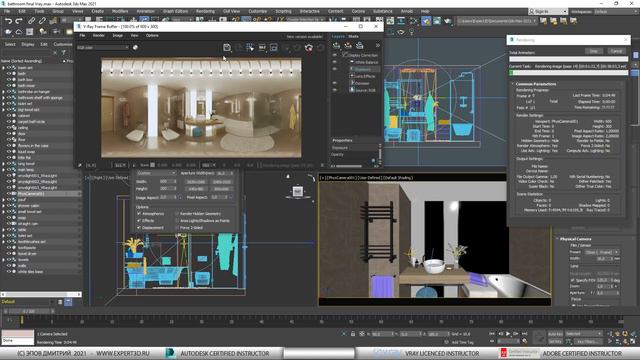
Task: Click the double-arrow expand icon in Layers panel
Action: (378, 45)
